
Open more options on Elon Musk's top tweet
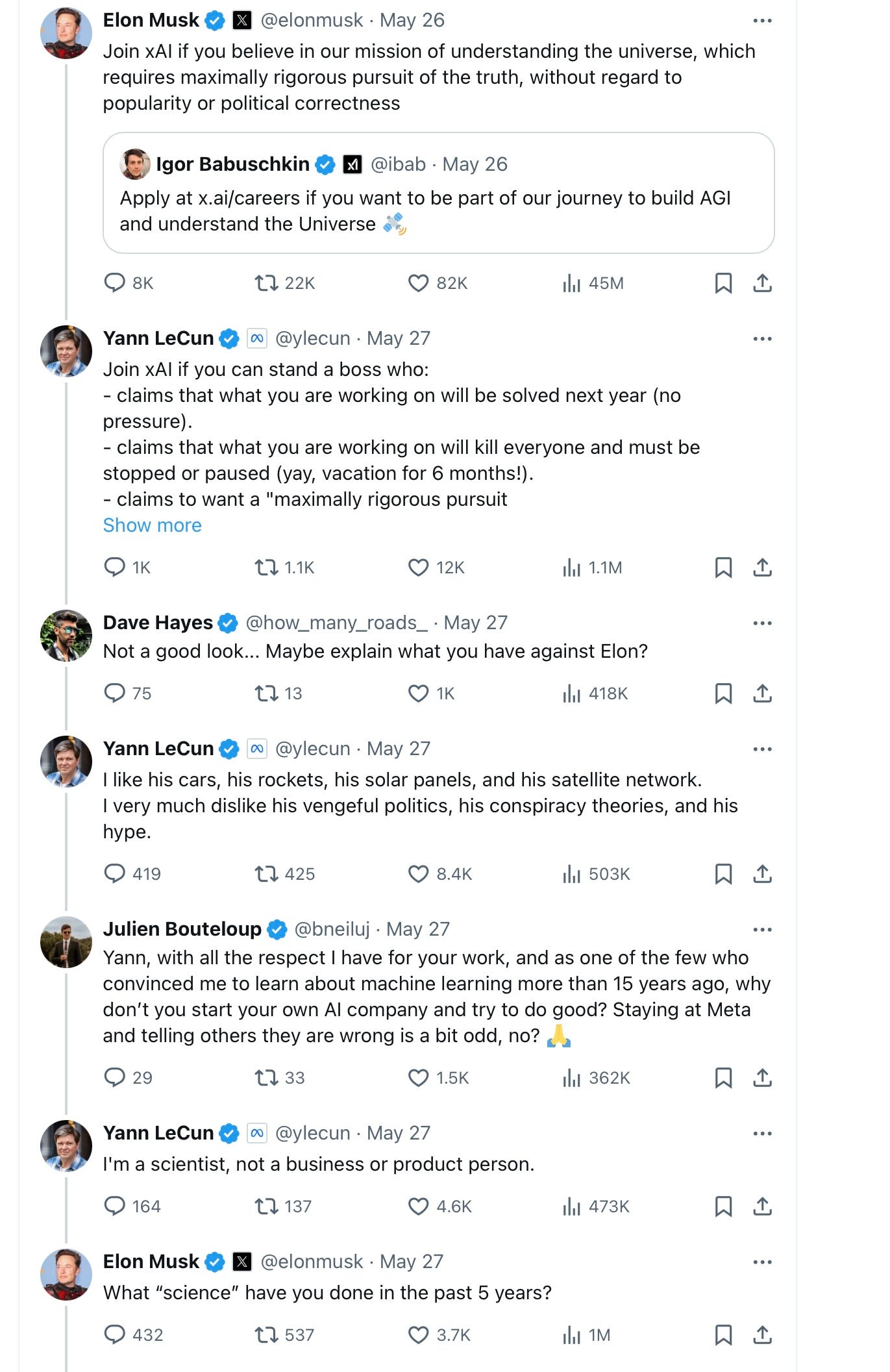point(762,20)
